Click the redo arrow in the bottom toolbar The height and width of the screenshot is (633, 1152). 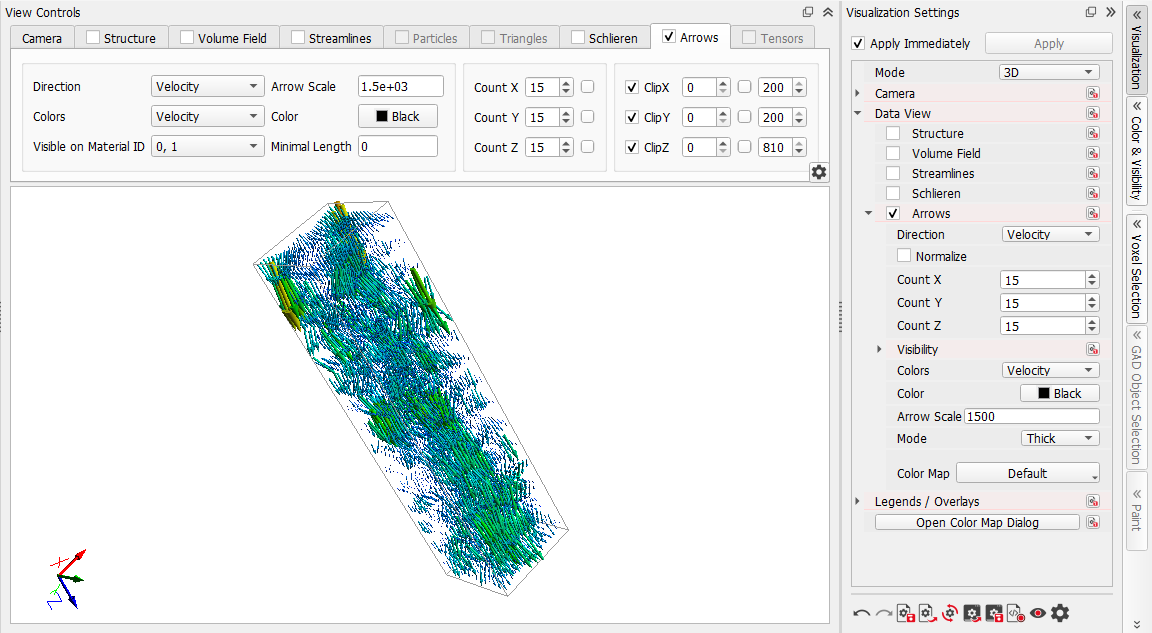tap(884, 613)
